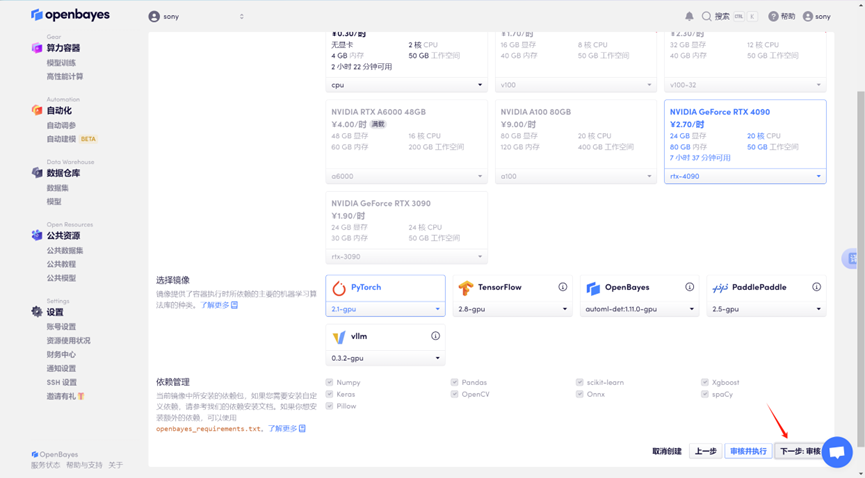The image size is (865, 478).
Task: Toggle the spaCy checkbox
Action: coord(705,394)
